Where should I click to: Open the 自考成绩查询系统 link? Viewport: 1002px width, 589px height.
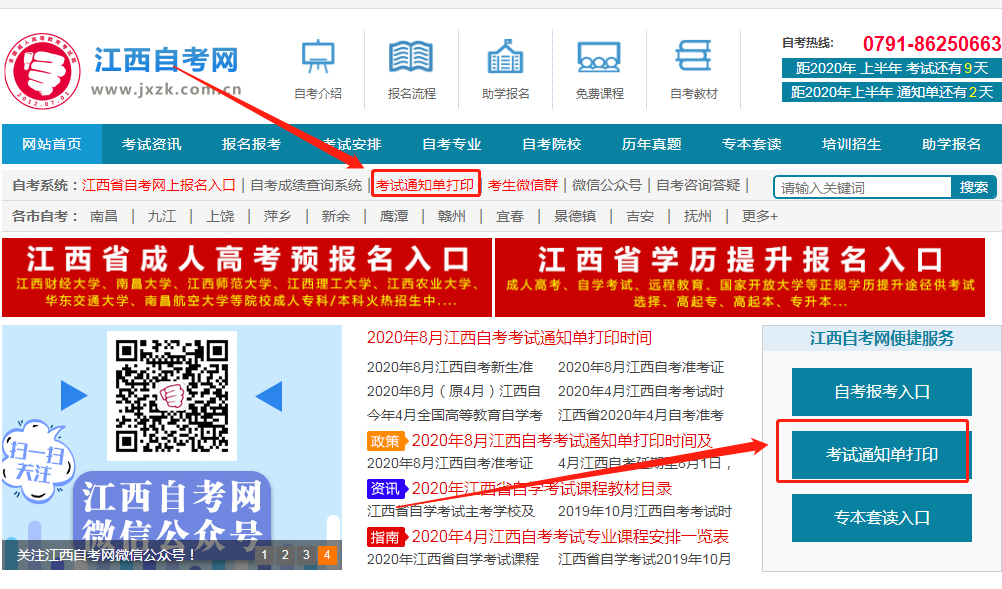(306, 185)
